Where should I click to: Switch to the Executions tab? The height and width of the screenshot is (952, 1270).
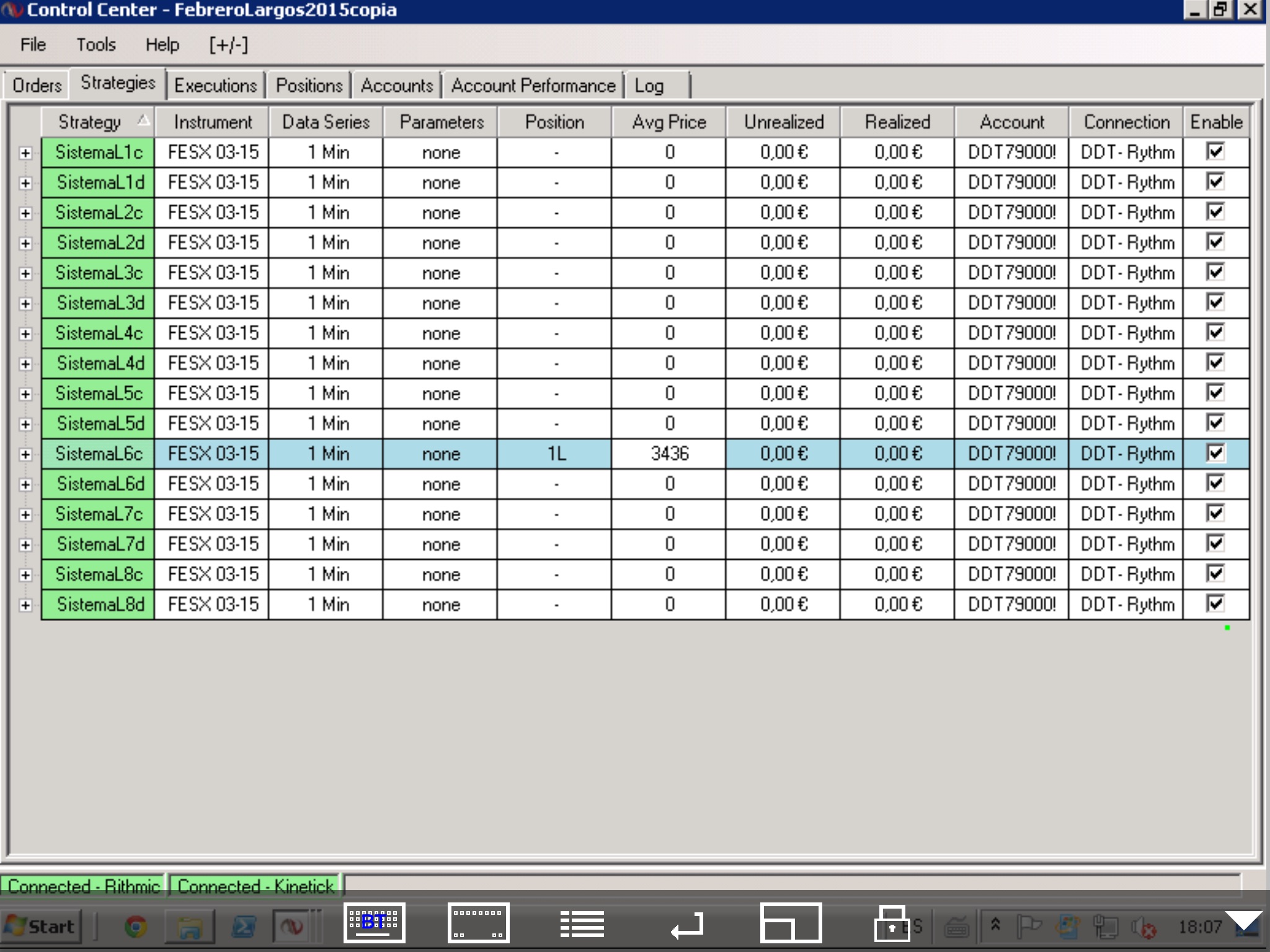215,86
